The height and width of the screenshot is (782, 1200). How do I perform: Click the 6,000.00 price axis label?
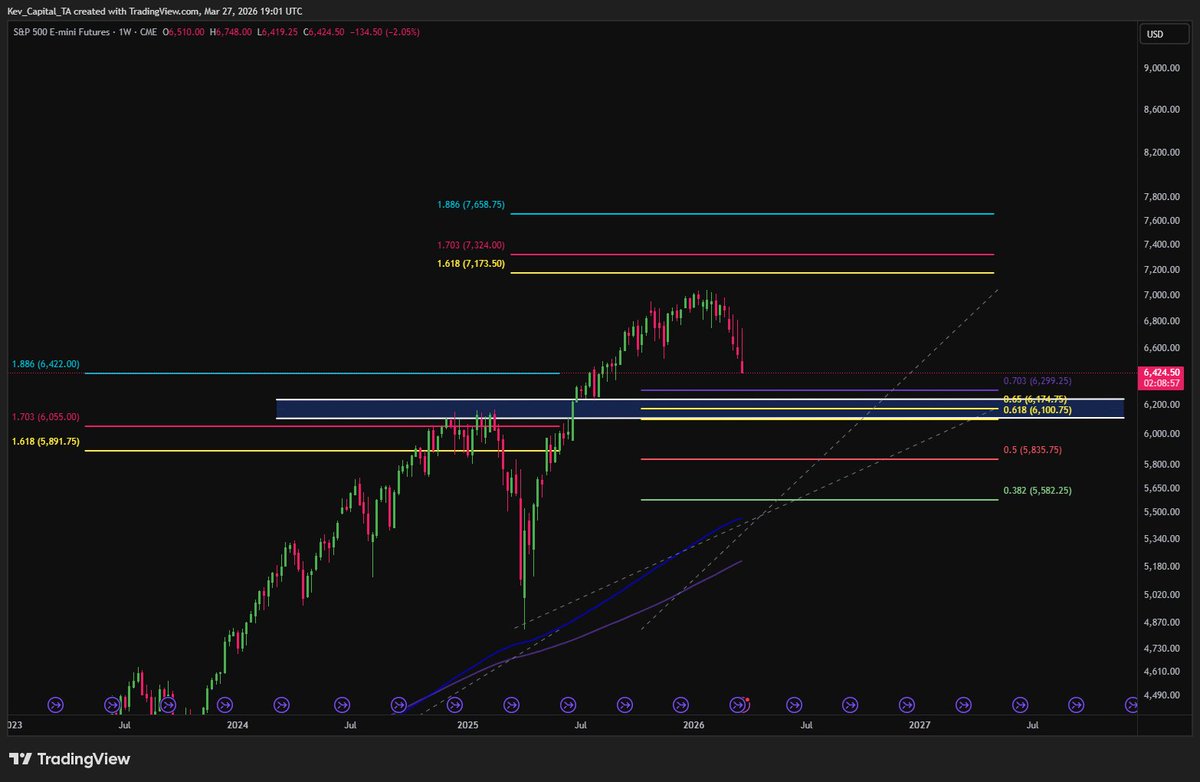[x=1160, y=434]
